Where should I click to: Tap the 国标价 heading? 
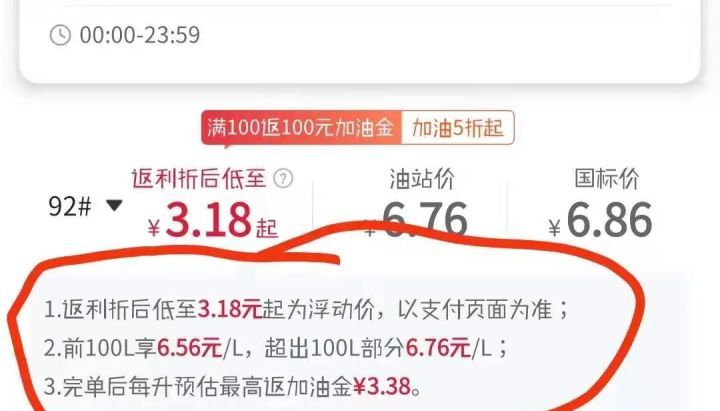[607, 178]
